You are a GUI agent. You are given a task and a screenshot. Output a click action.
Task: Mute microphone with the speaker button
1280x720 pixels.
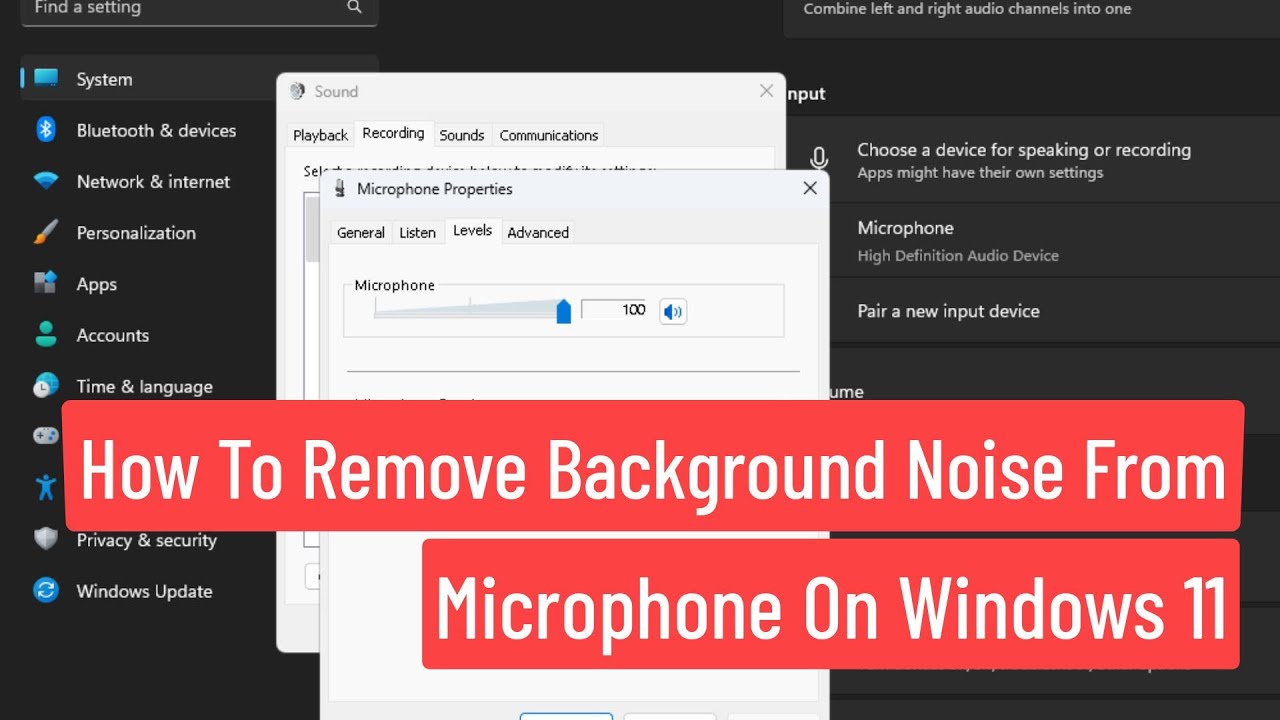[x=673, y=311]
